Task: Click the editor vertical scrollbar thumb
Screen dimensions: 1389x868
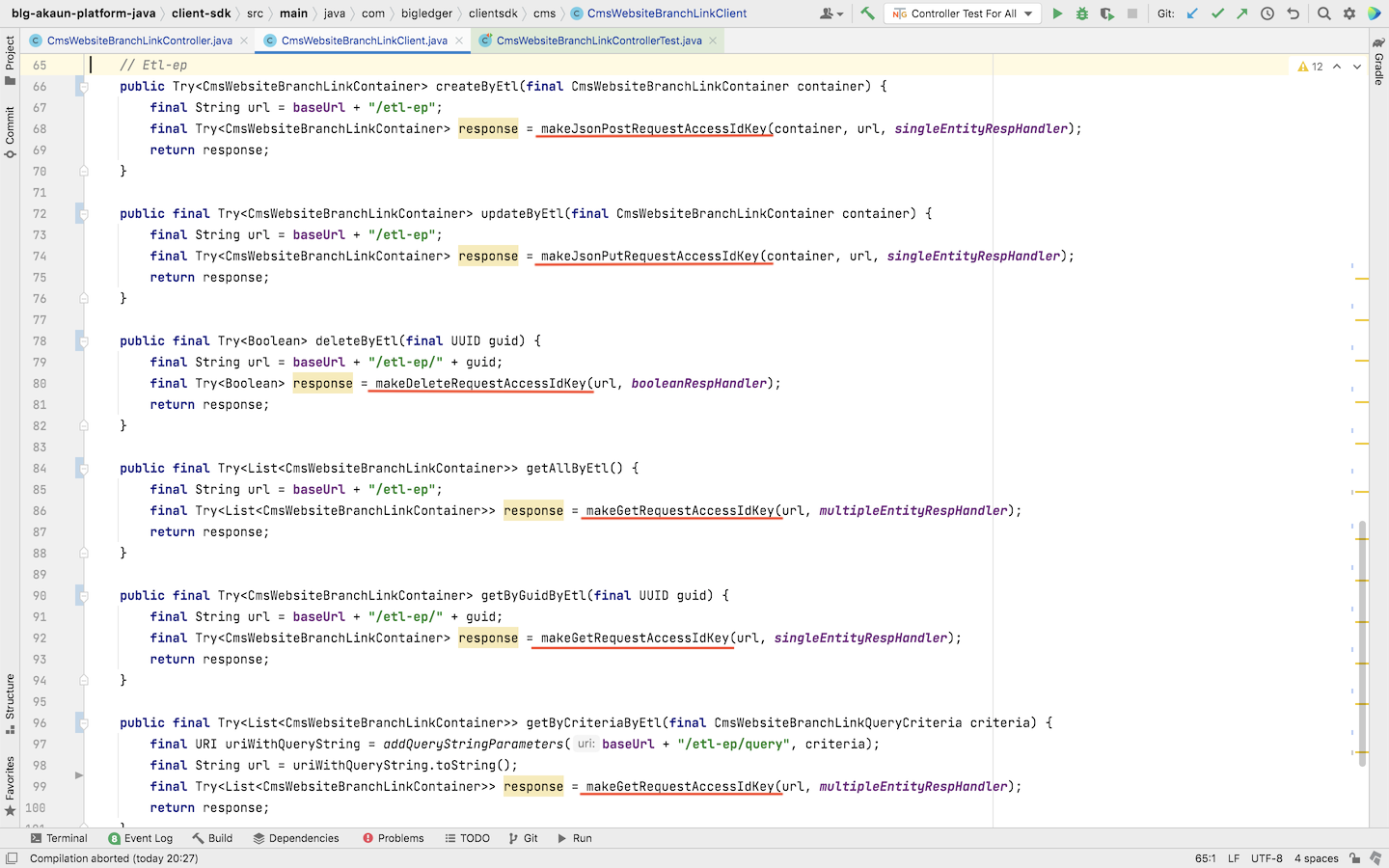Action: click(1361, 641)
